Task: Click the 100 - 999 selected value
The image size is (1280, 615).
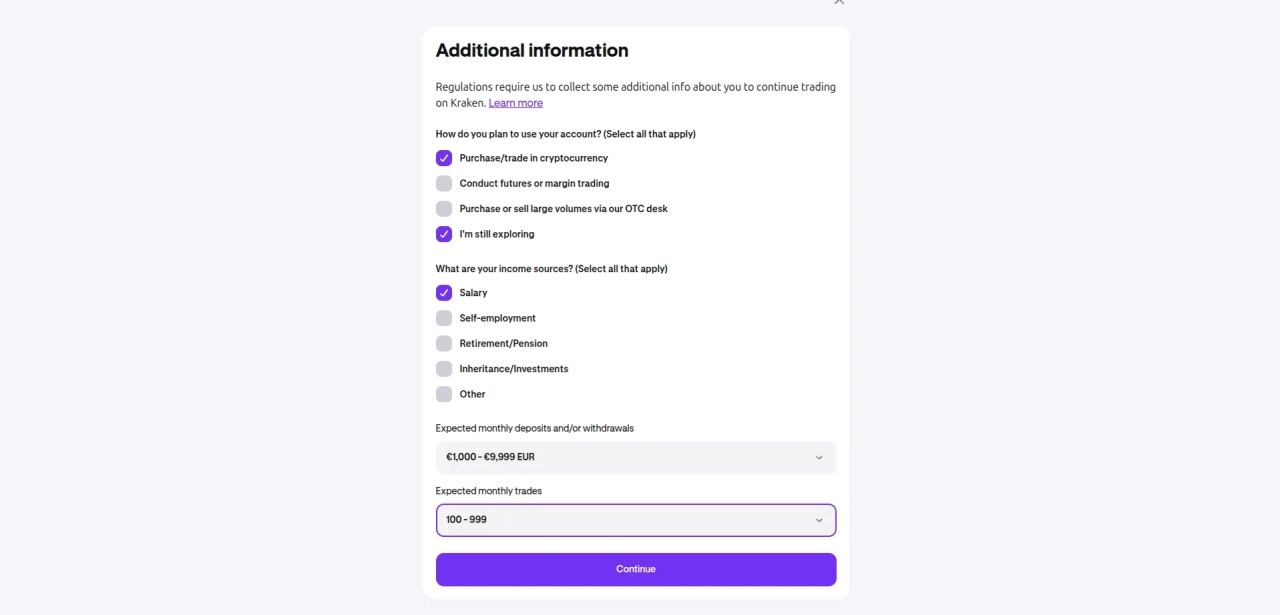Action: click(466, 520)
